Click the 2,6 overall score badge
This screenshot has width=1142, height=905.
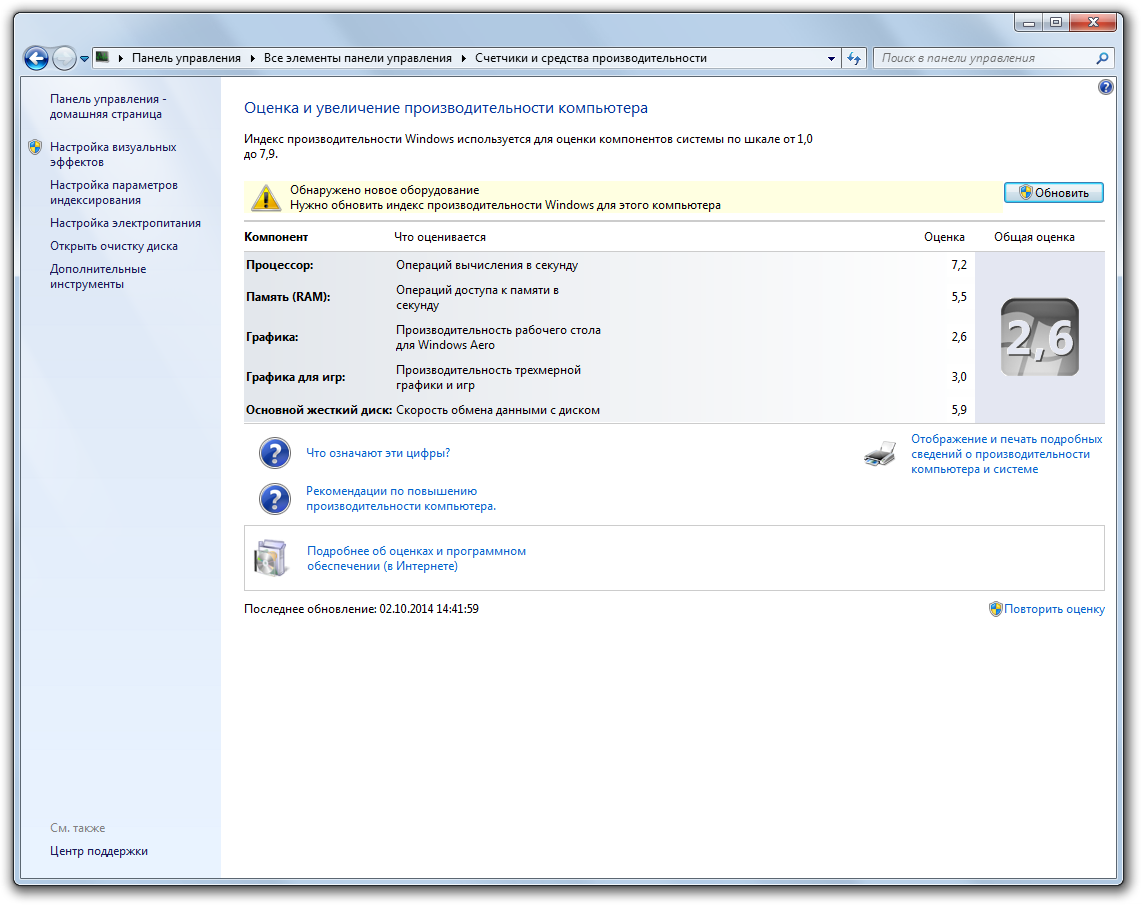point(1039,338)
